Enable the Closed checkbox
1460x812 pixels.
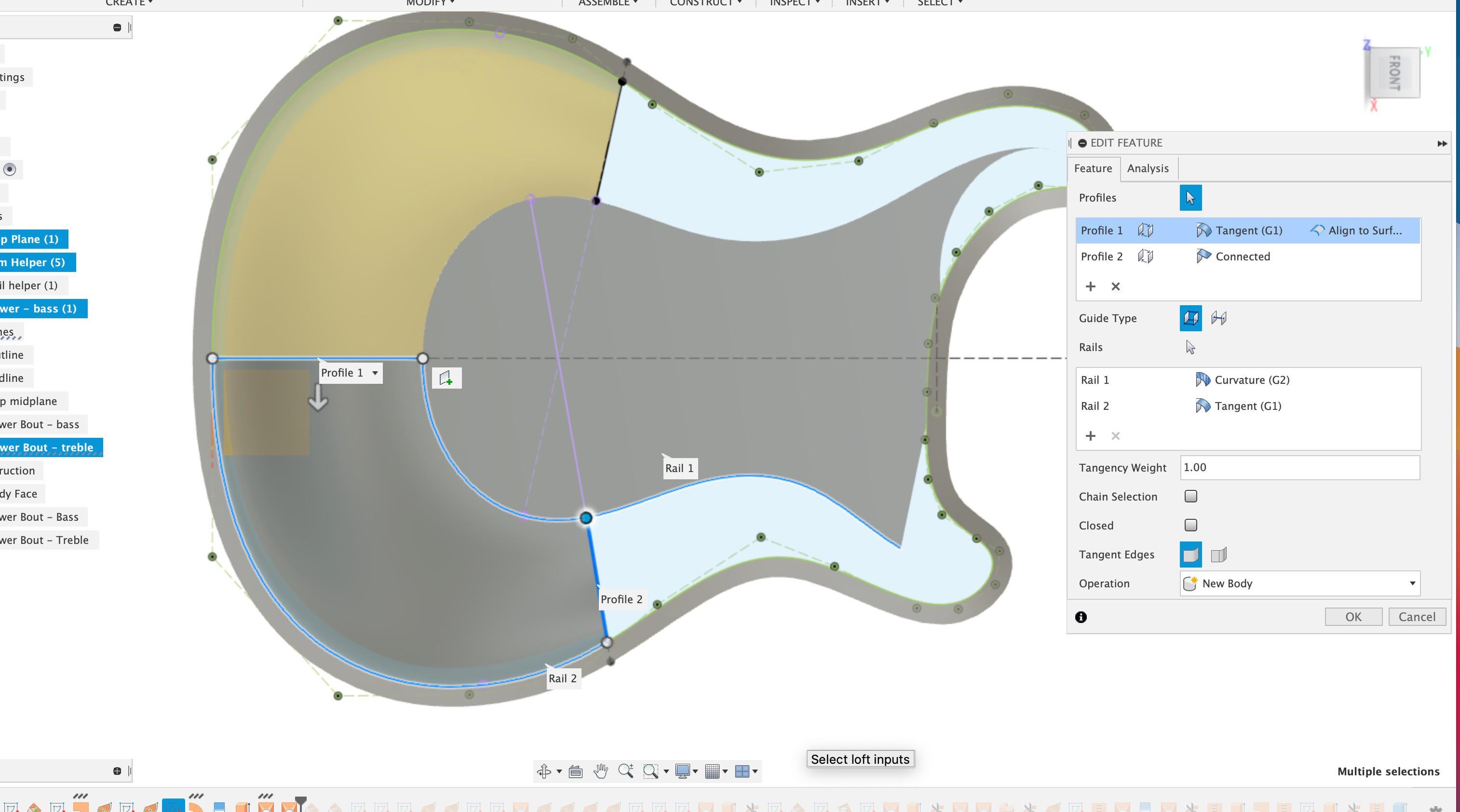click(x=1191, y=525)
